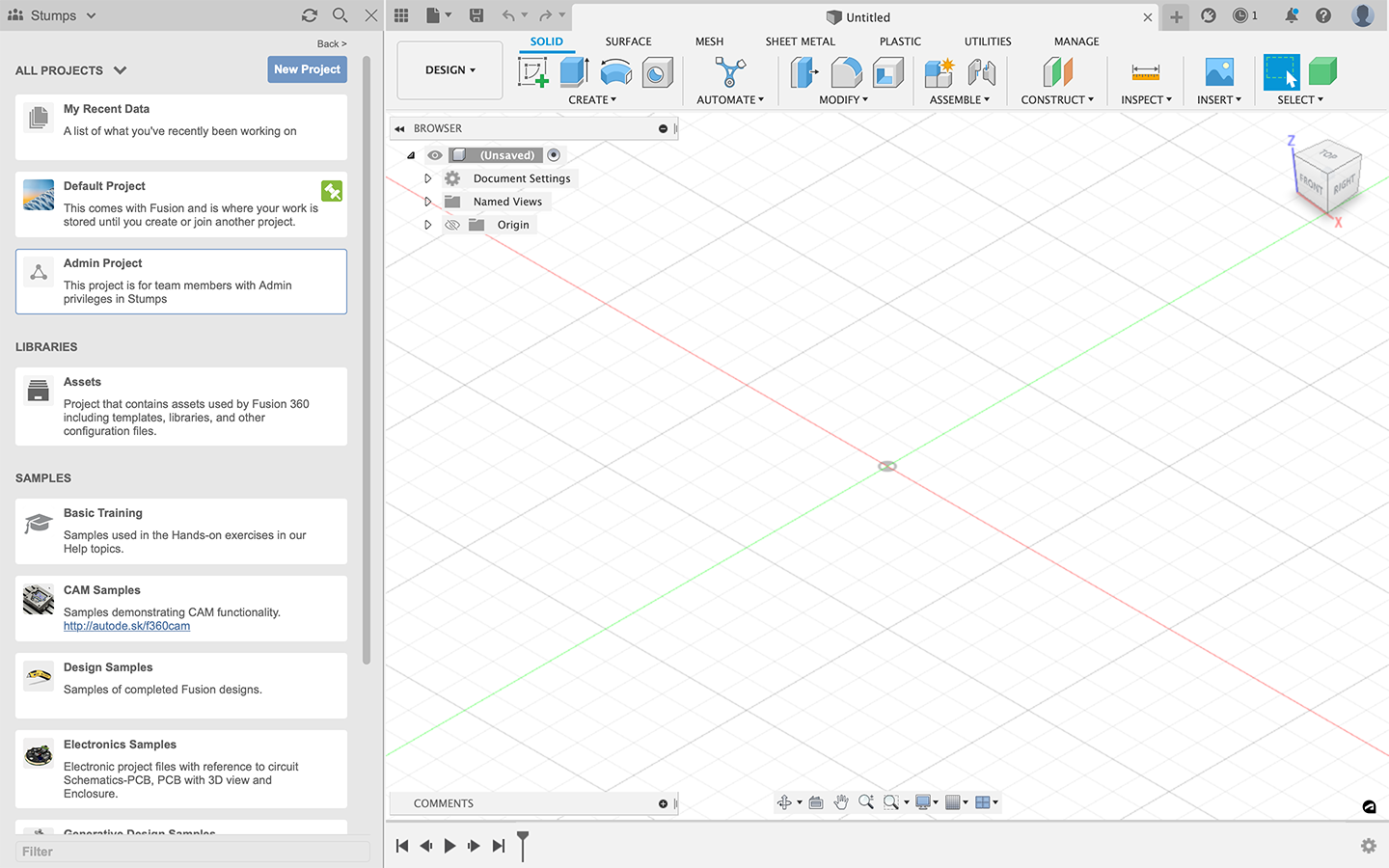Click the Automate fork icon

pos(730,72)
